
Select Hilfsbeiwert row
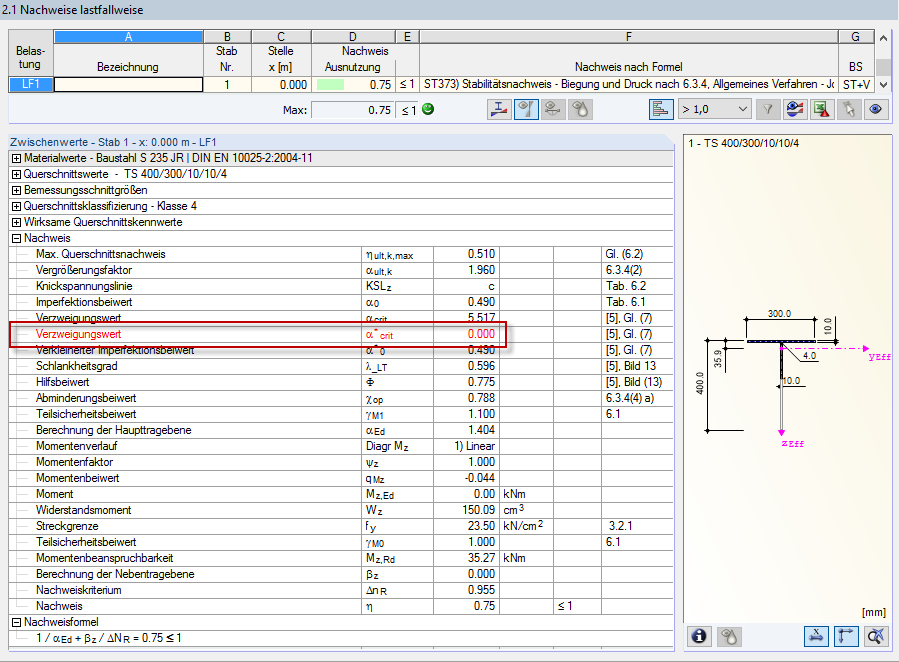[341, 382]
